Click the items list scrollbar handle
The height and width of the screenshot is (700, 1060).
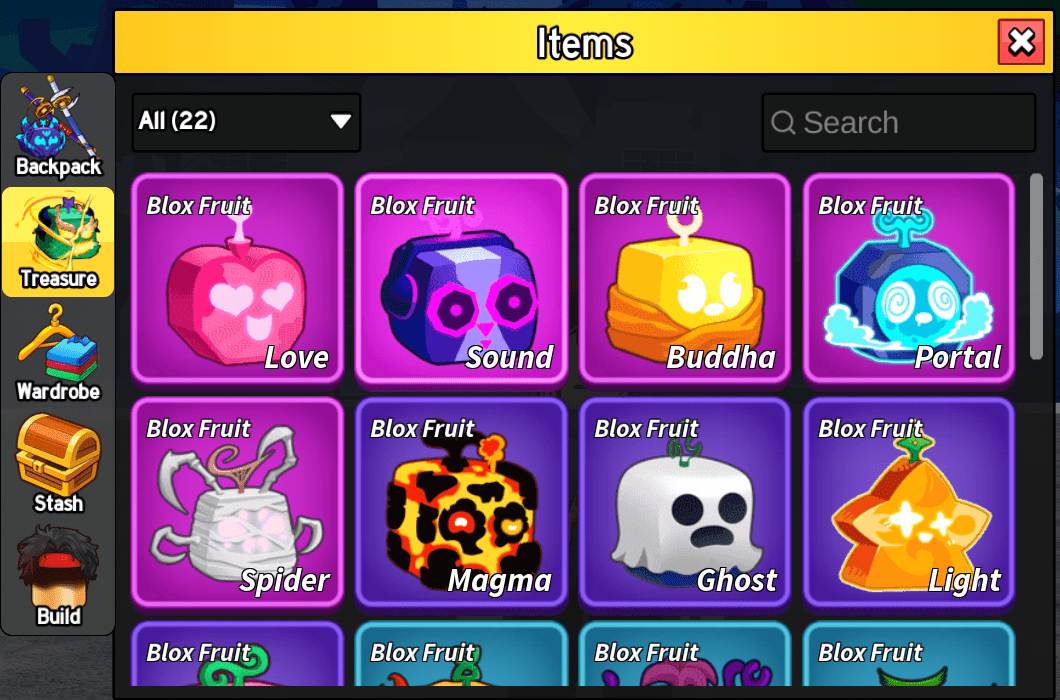coord(1036,266)
